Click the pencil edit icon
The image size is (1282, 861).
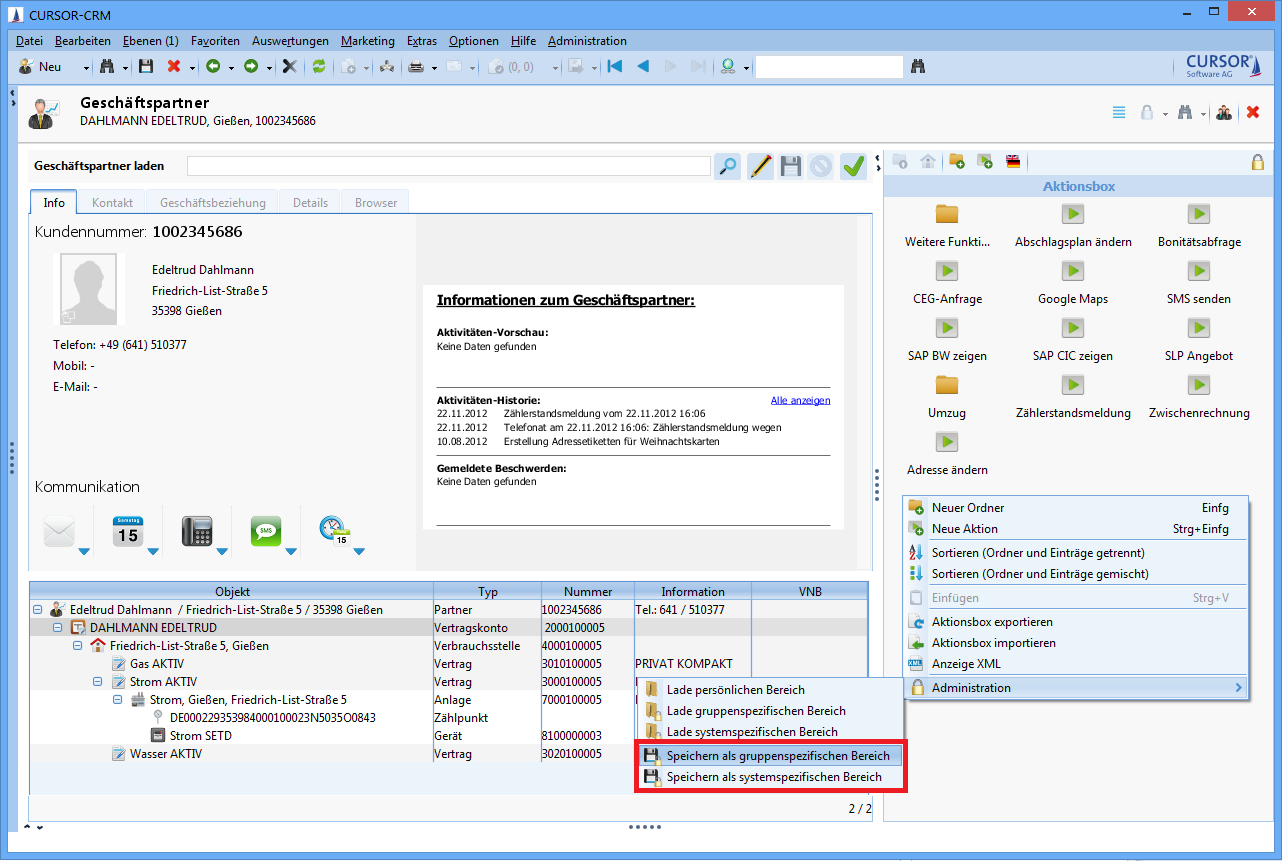click(760, 166)
